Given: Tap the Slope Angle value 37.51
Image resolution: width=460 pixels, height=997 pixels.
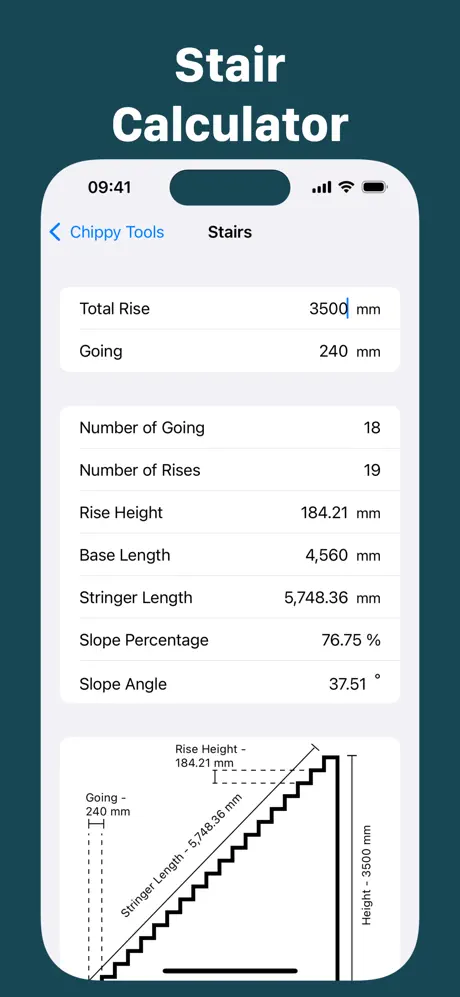Looking at the screenshot, I should pyautogui.click(x=347, y=684).
